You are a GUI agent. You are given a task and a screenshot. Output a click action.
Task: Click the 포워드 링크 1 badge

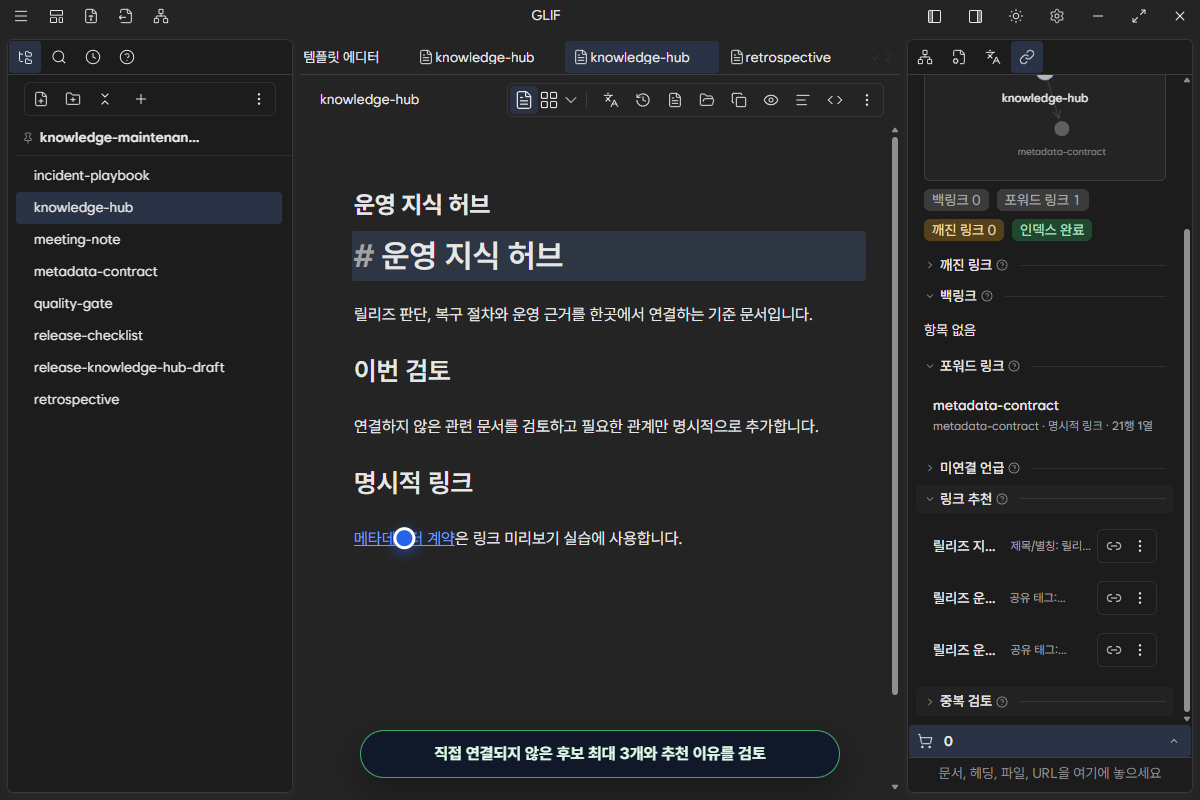click(x=1045, y=200)
